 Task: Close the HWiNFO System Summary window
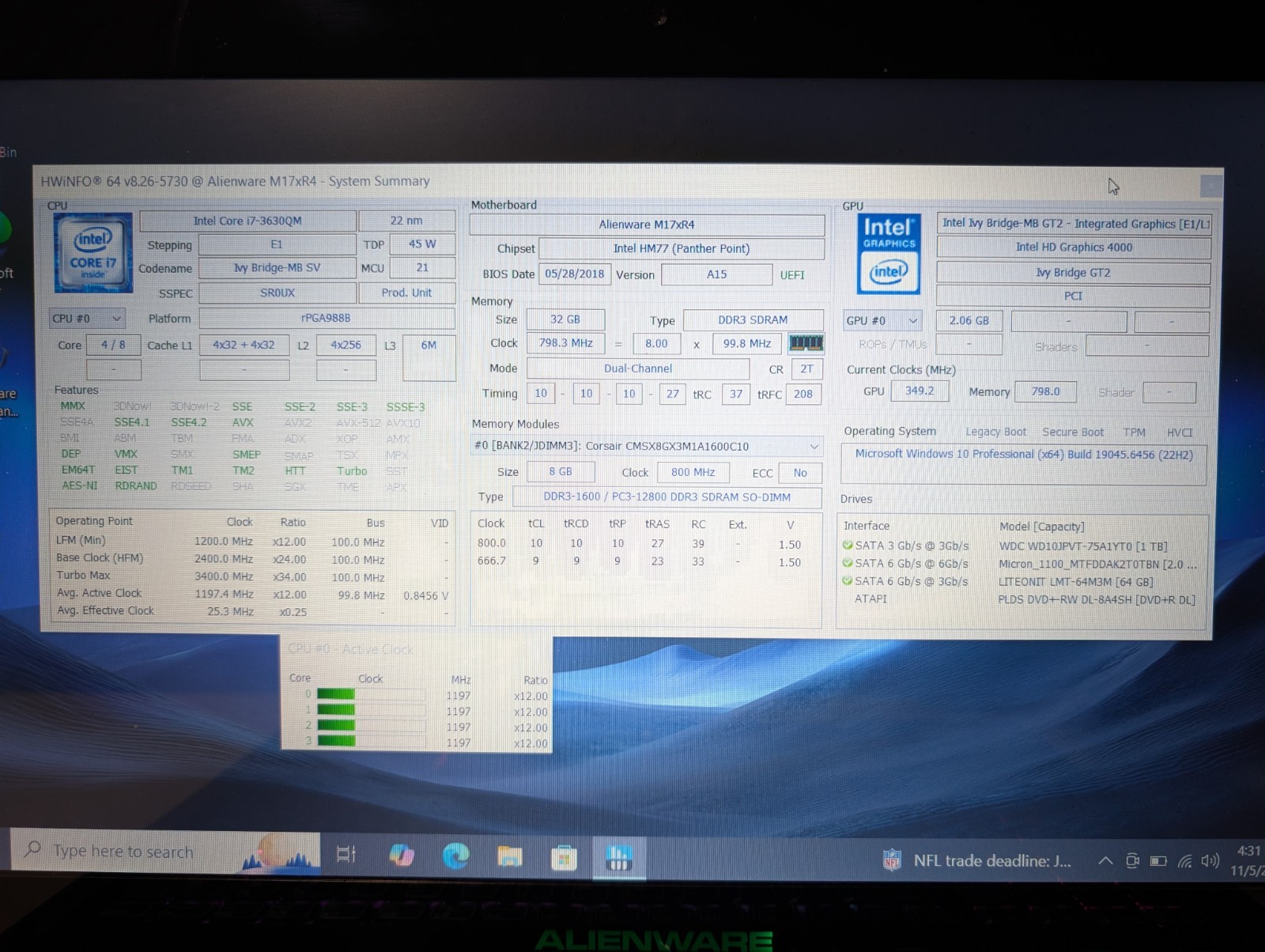[x=1210, y=187]
